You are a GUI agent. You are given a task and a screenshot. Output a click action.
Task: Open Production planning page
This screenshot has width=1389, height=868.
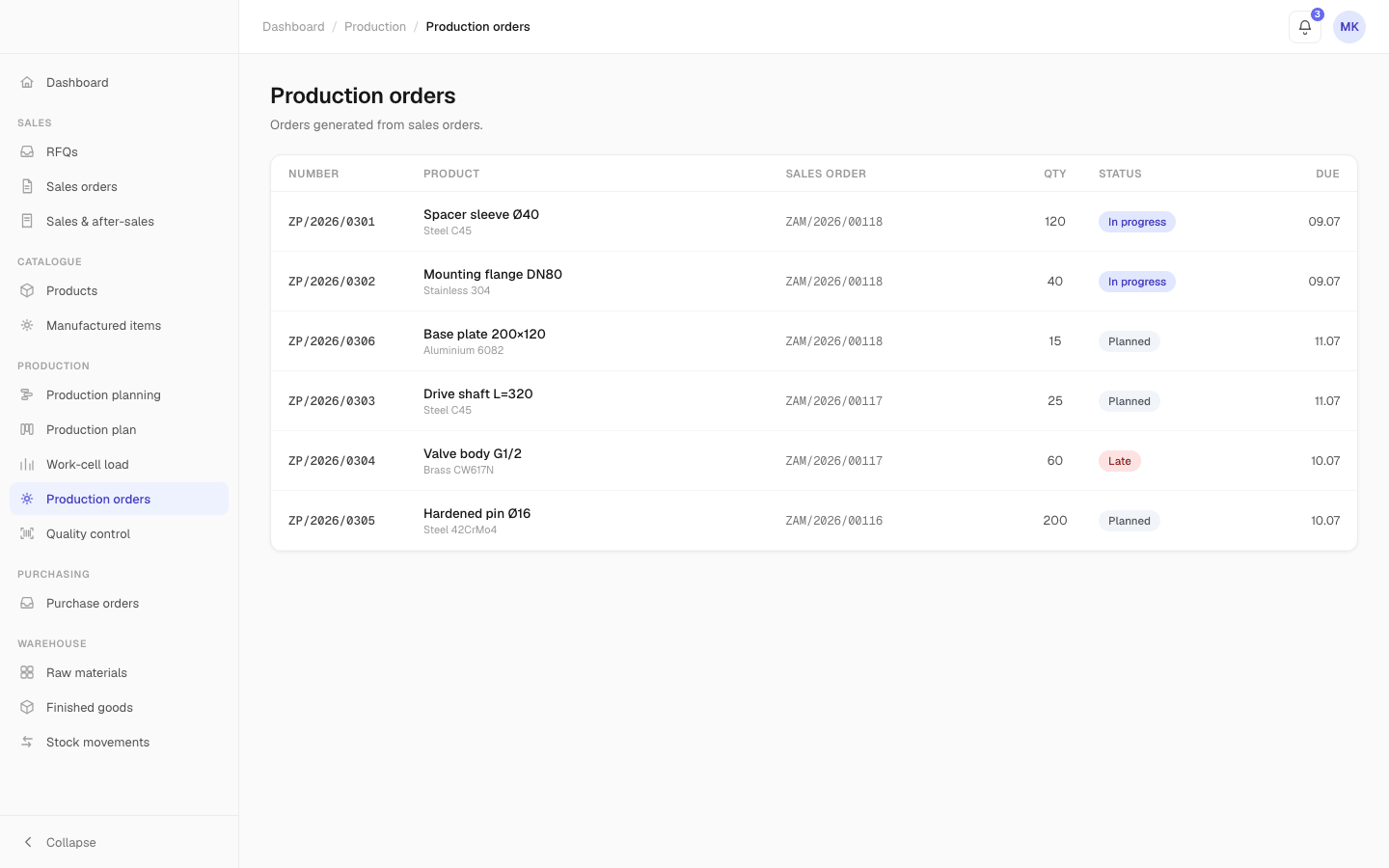(x=119, y=394)
